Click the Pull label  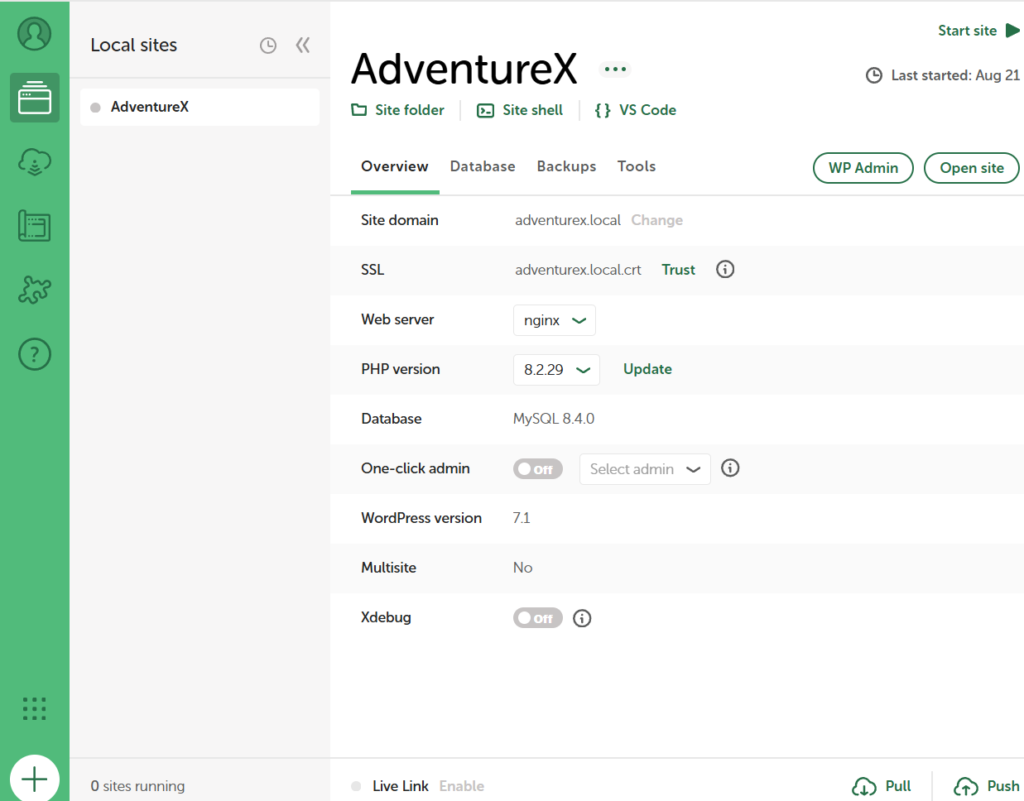coord(898,786)
